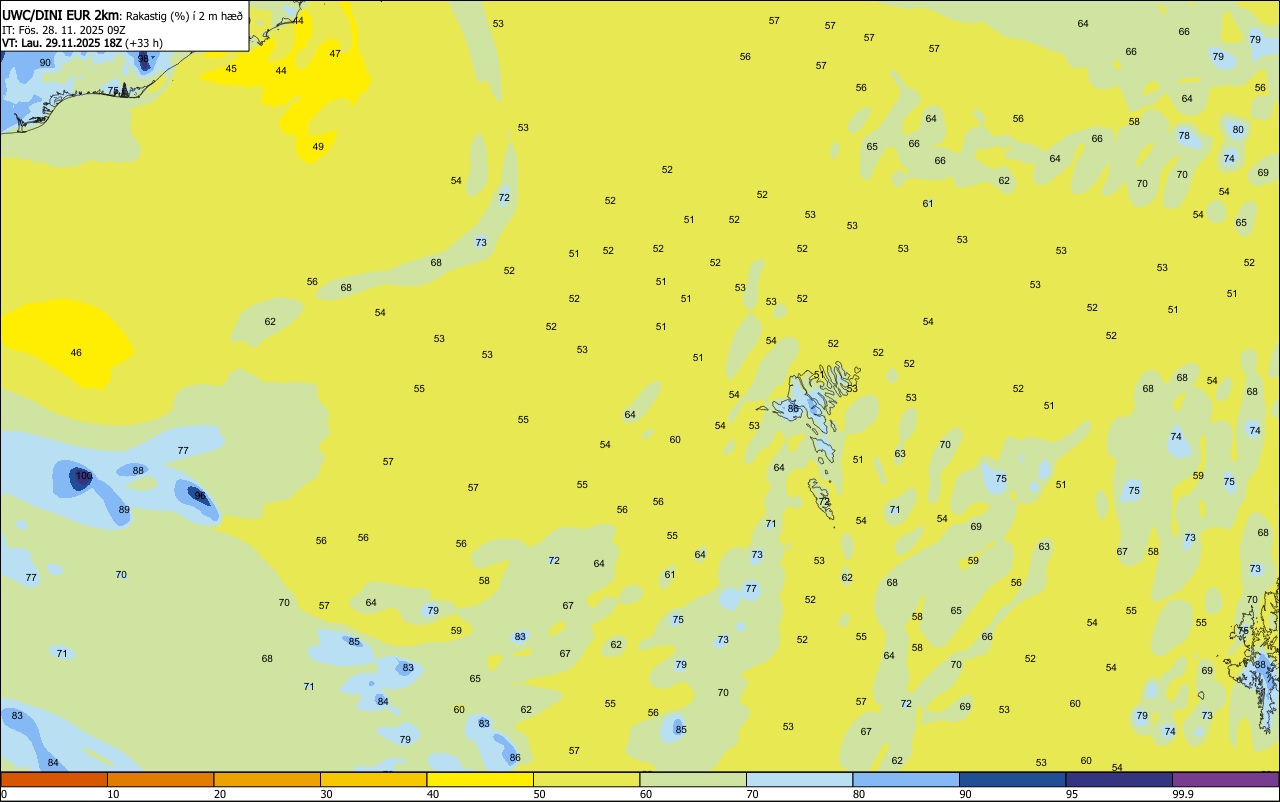Screen dimensions: 1280x802
Task: Pick the light green 60–70 legend segment
Action: click(693, 779)
